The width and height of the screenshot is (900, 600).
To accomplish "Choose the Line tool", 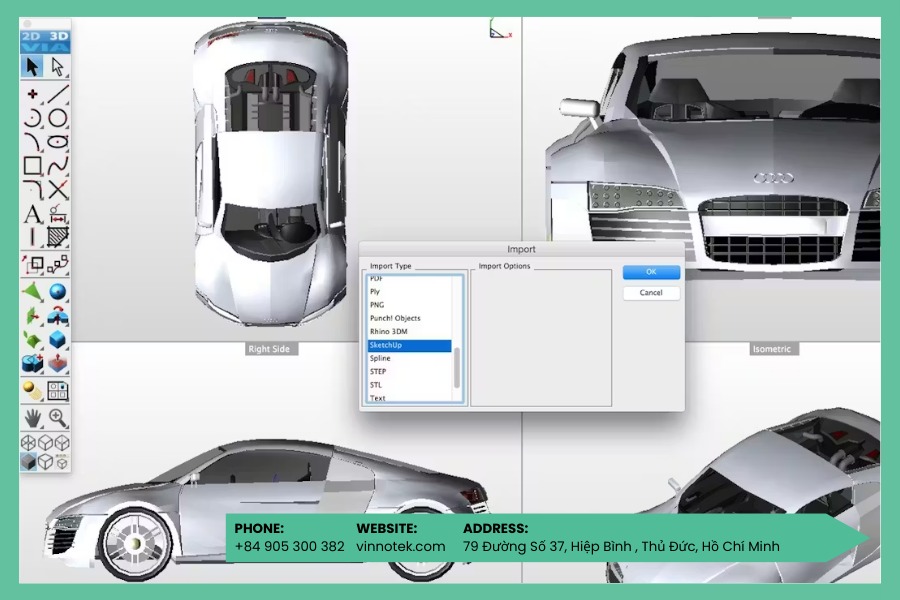I will [57, 94].
